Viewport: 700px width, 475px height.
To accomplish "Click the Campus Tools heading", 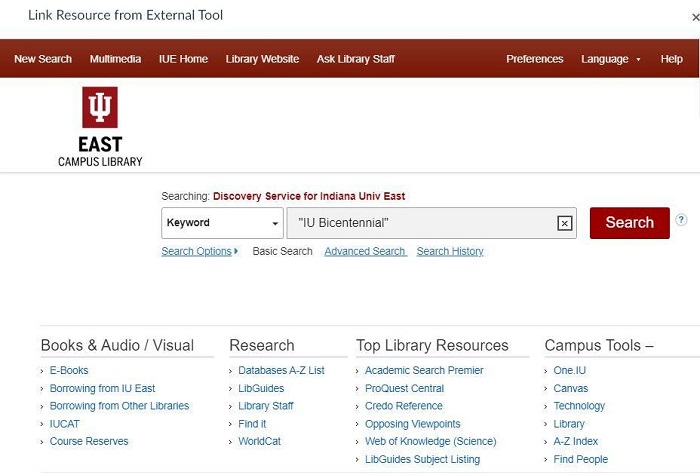I will point(599,345).
